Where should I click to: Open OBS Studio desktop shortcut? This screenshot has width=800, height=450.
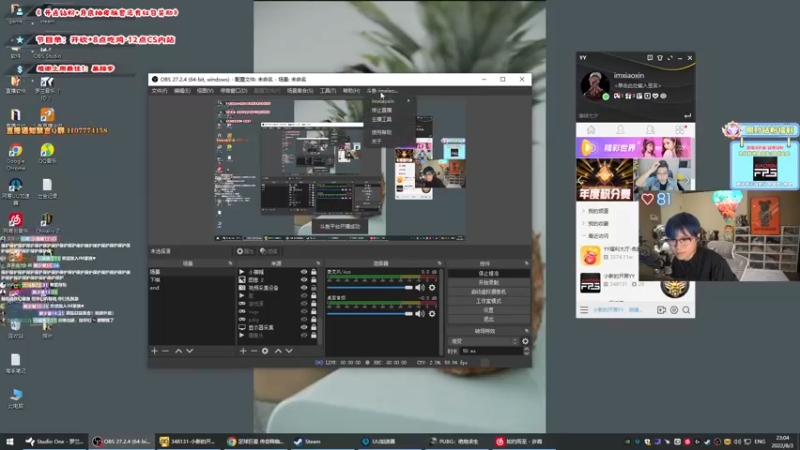[x=47, y=51]
